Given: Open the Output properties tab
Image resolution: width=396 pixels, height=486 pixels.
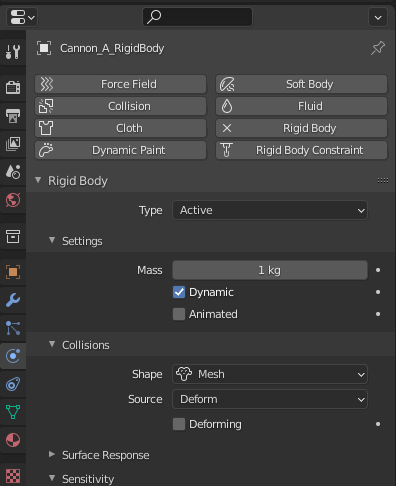Looking at the screenshot, I should [13, 116].
